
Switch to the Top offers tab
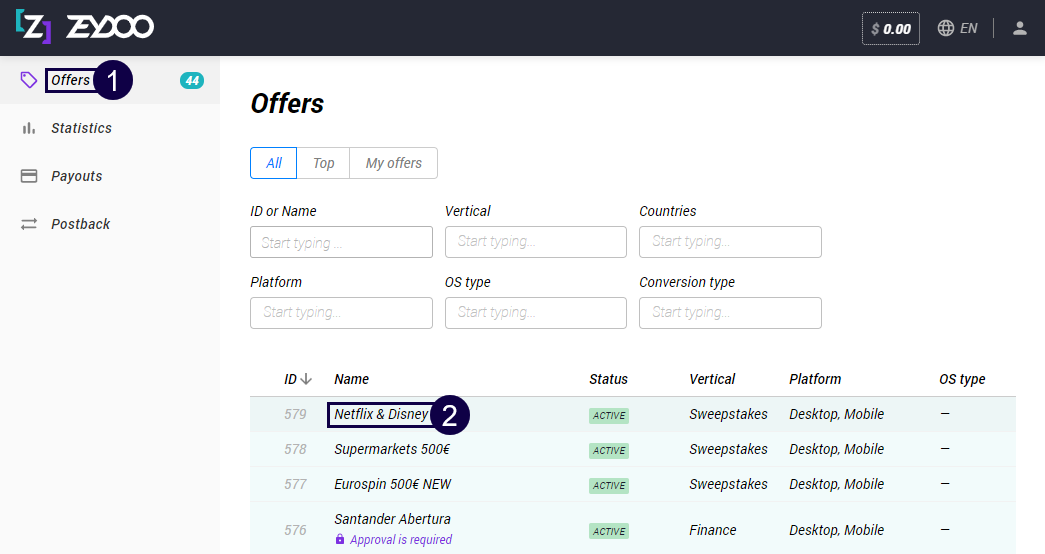coord(323,163)
